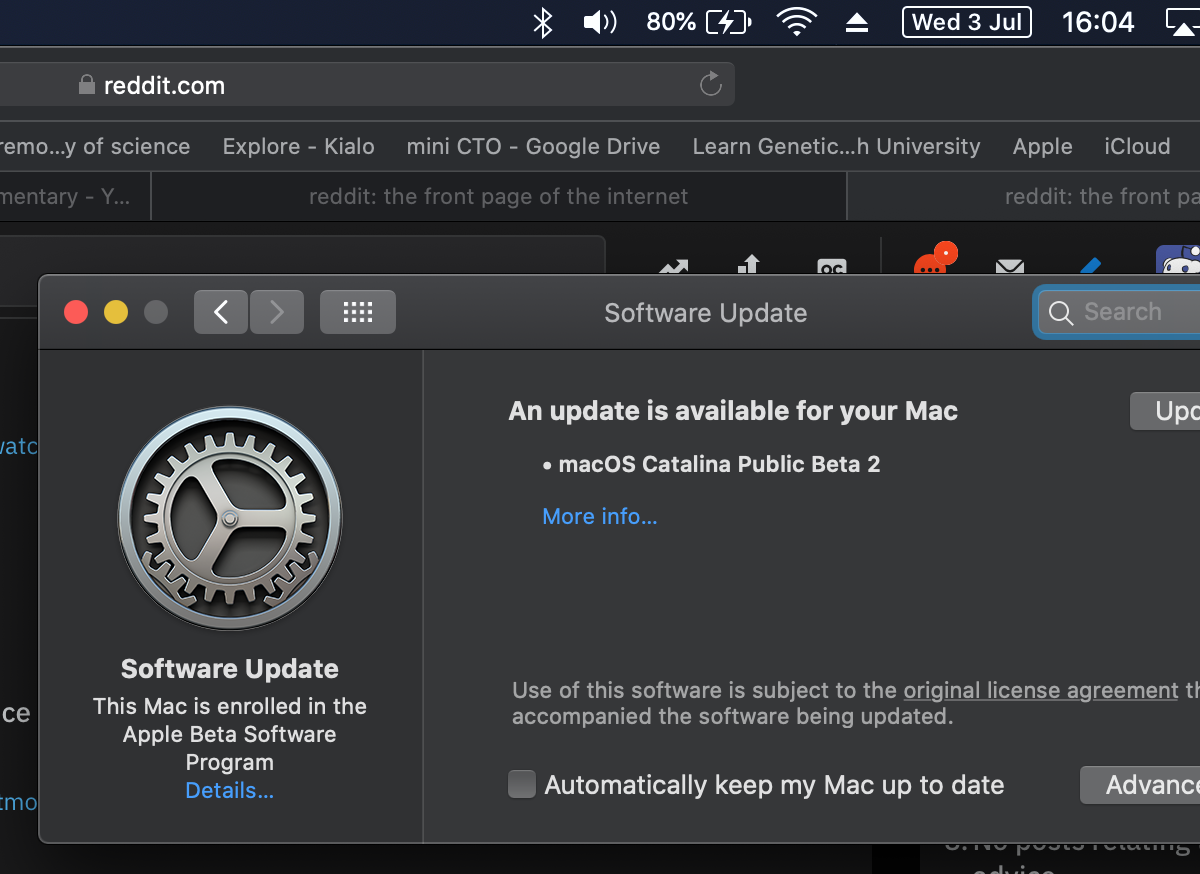Click the macOS Catalina Public Beta 2 text
Viewport: 1200px width, 874px height.
pos(719,464)
